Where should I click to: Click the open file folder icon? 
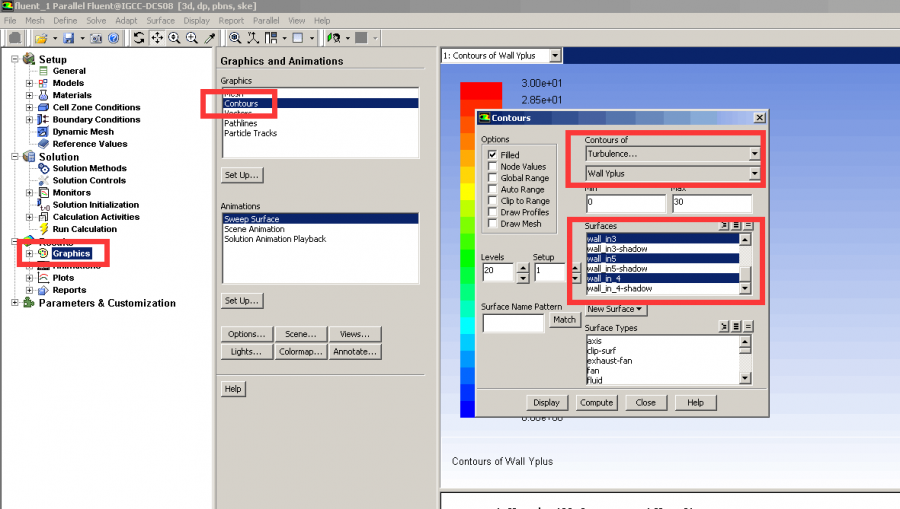(41, 38)
